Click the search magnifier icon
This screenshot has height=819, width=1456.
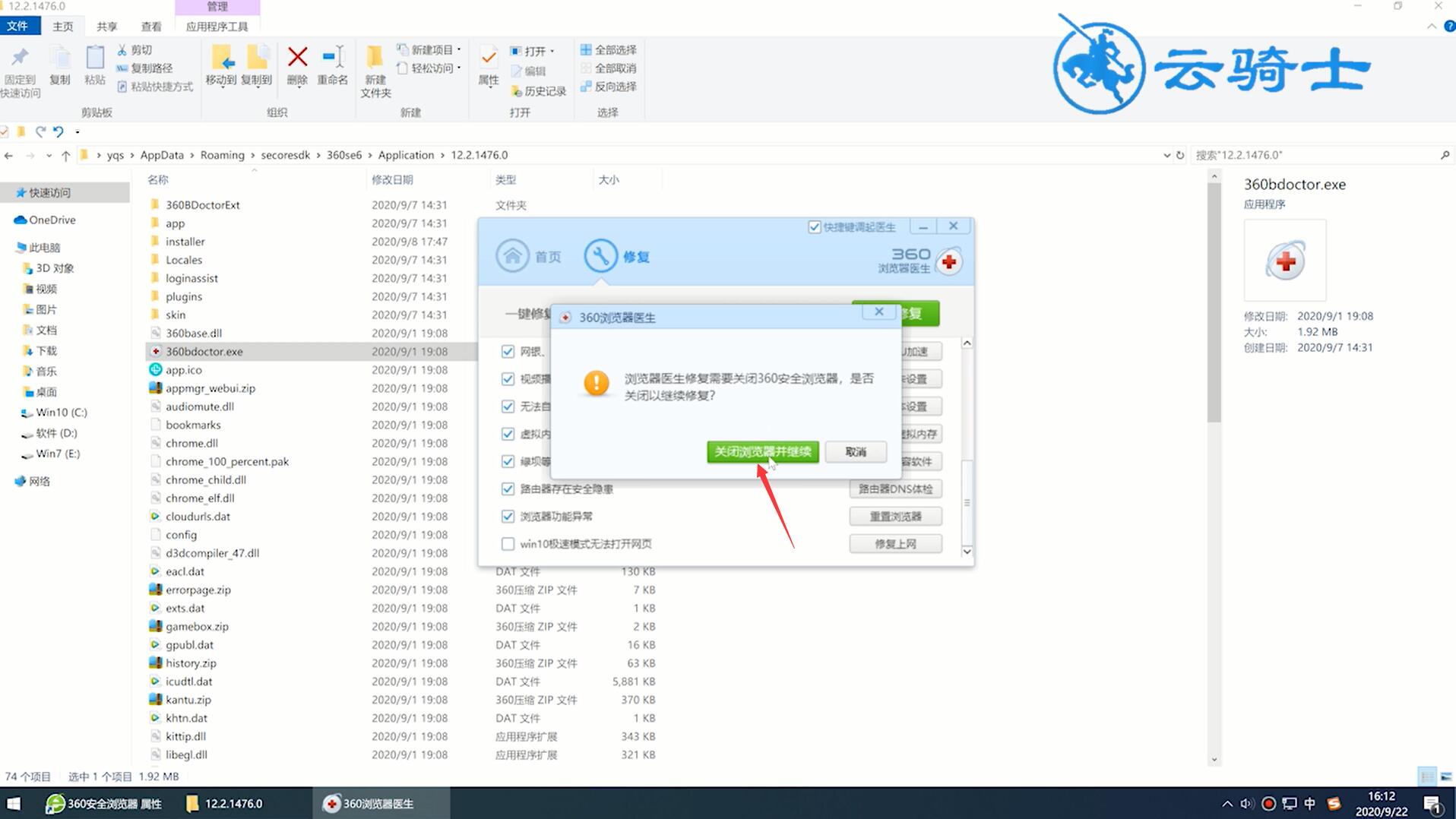pyautogui.click(x=1445, y=155)
